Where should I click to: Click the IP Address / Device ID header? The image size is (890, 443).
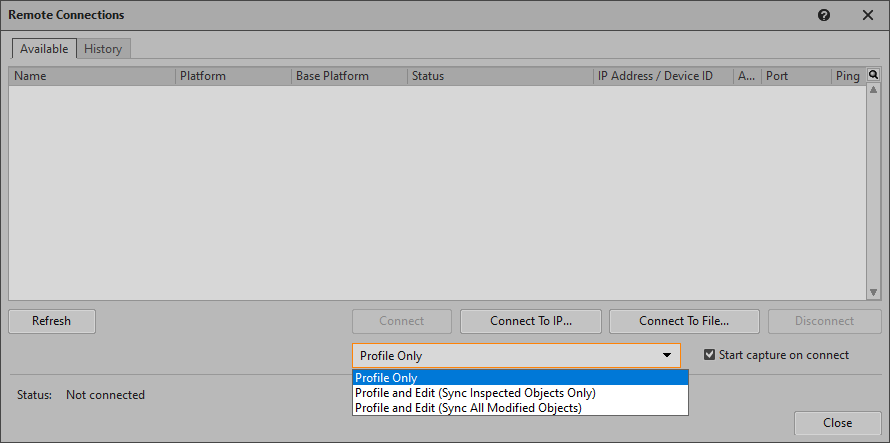(662, 76)
